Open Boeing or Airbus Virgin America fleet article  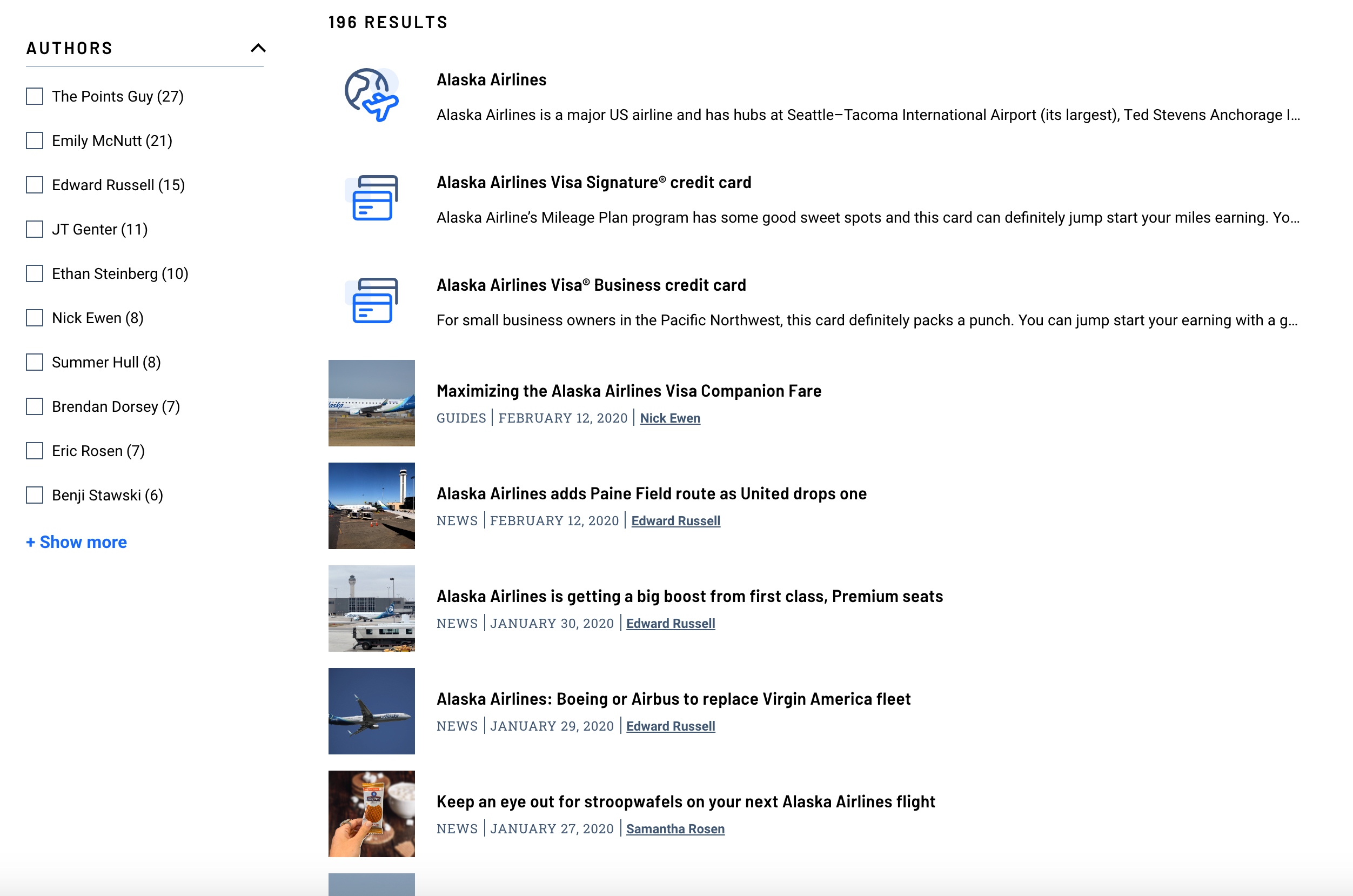[x=674, y=699]
